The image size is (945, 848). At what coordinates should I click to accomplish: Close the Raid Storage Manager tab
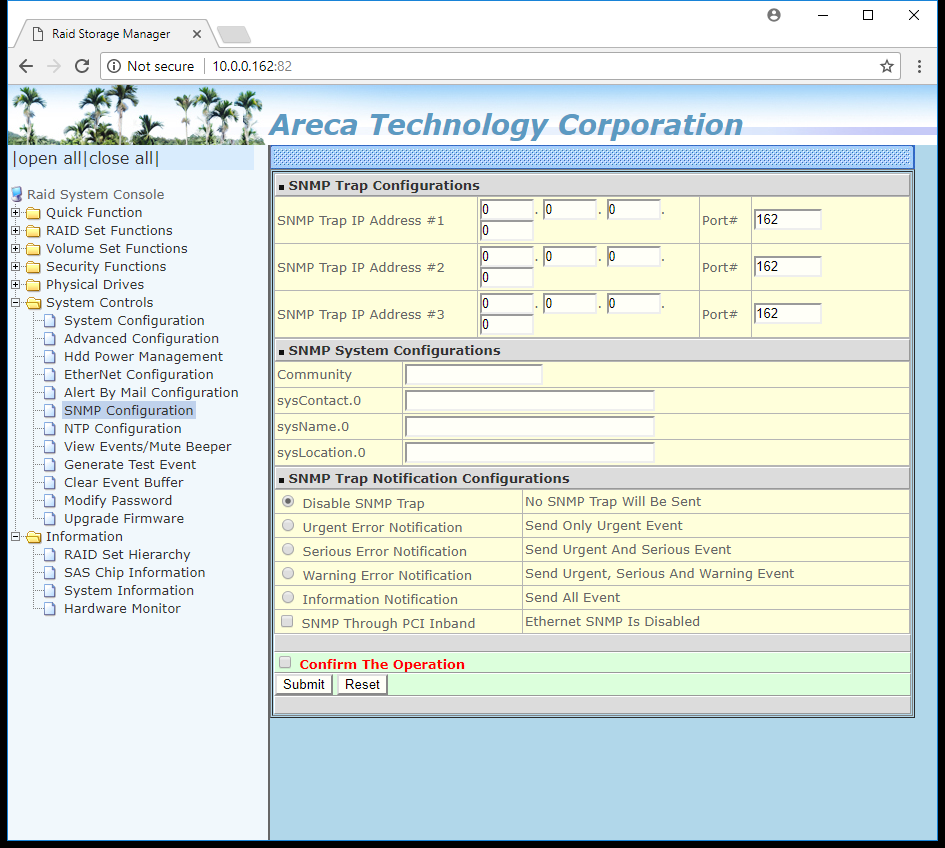click(196, 34)
